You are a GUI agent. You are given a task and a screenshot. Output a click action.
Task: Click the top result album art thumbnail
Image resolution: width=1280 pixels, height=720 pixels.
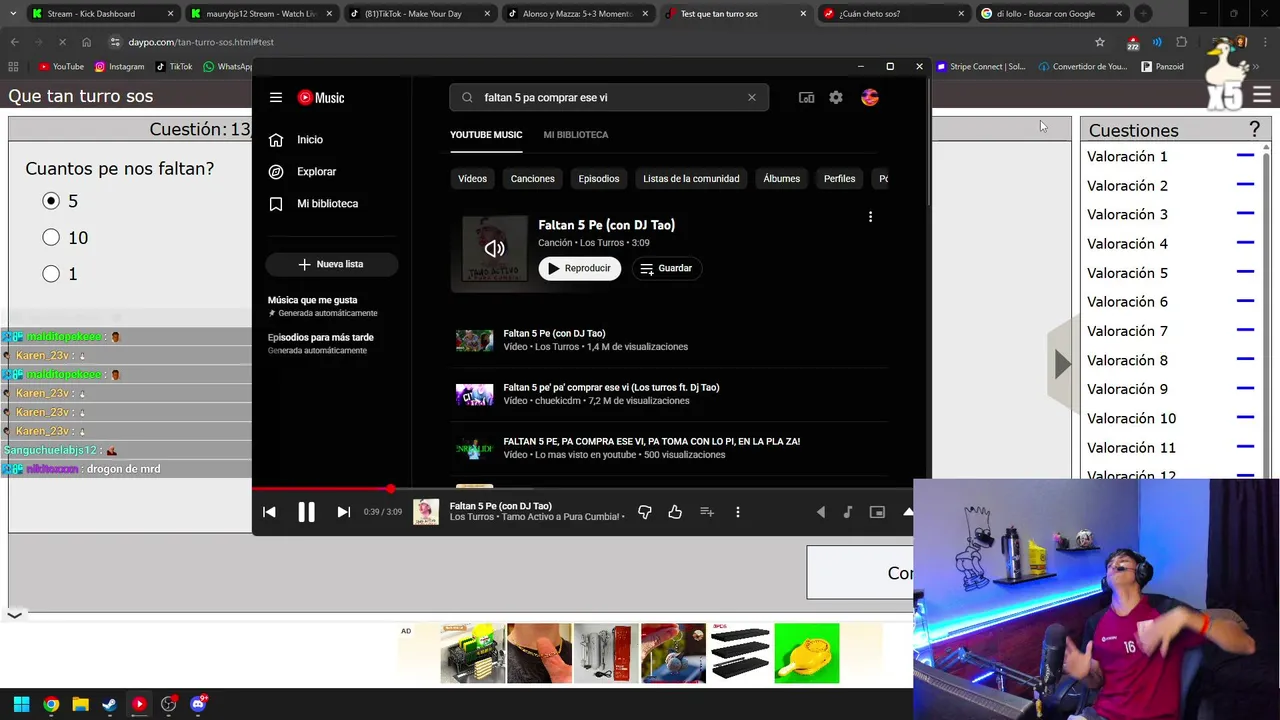point(495,248)
